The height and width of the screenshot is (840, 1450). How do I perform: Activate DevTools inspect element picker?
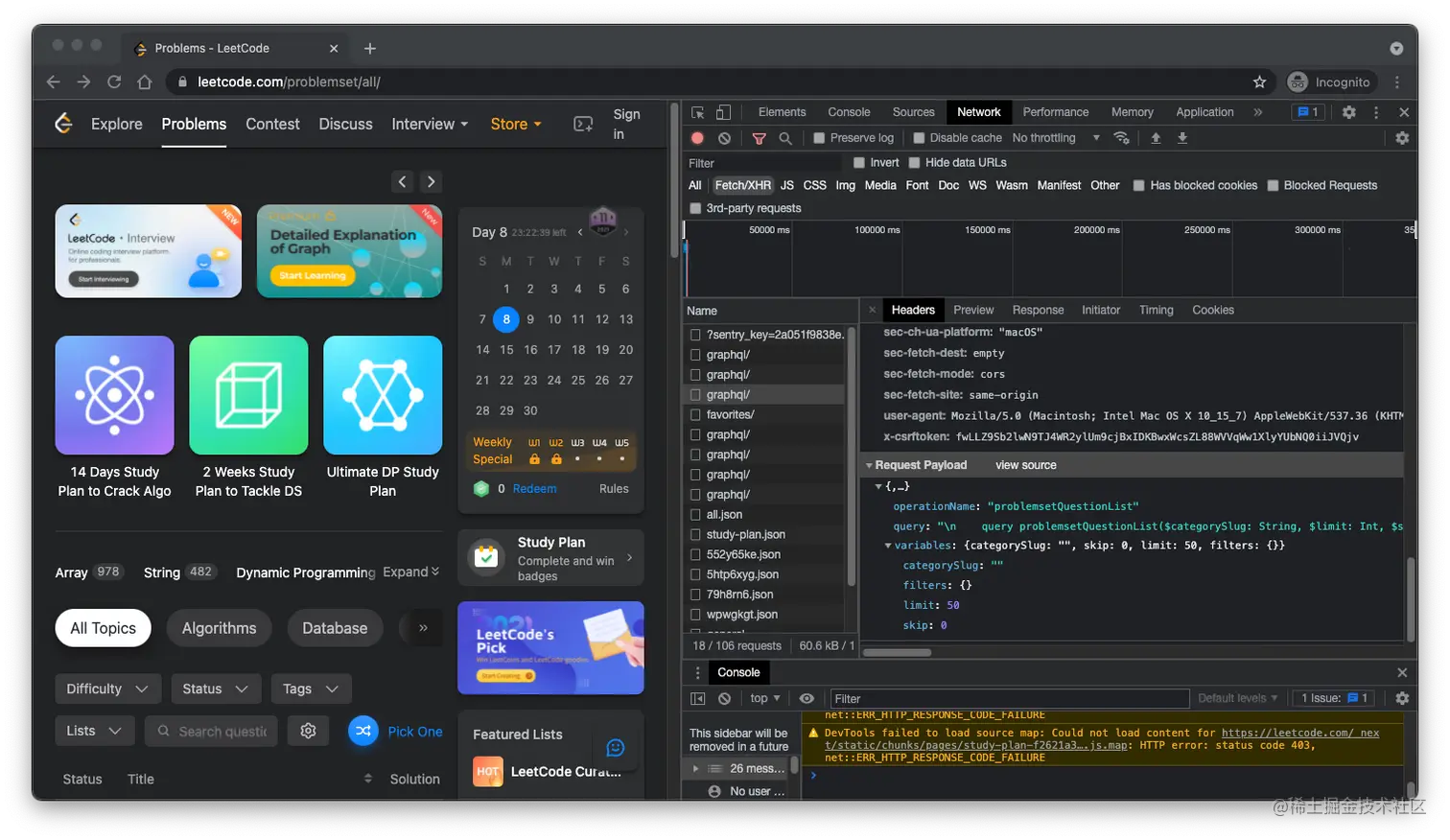click(698, 112)
